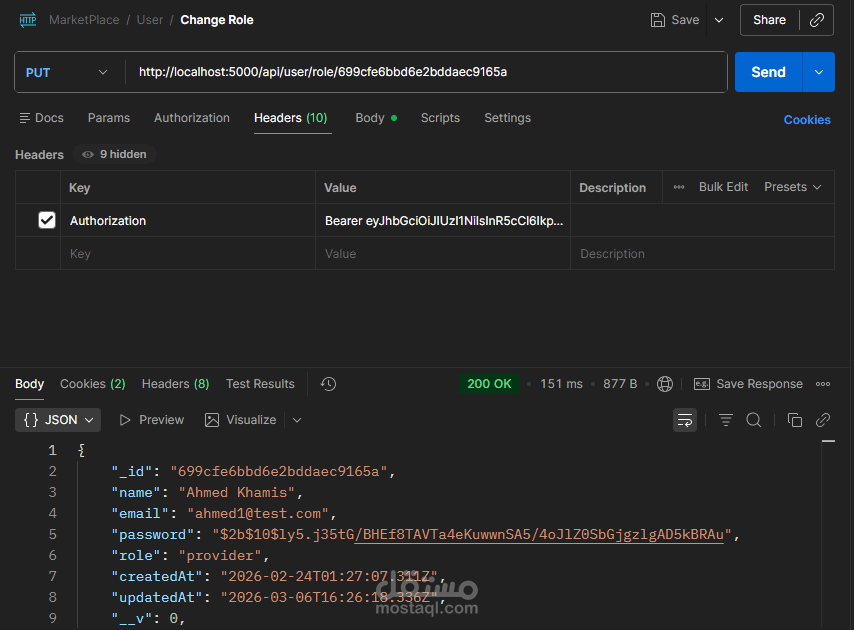Expand the Presets dropdown
The height and width of the screenshot is (630, 854).
[x=792, y=187]
